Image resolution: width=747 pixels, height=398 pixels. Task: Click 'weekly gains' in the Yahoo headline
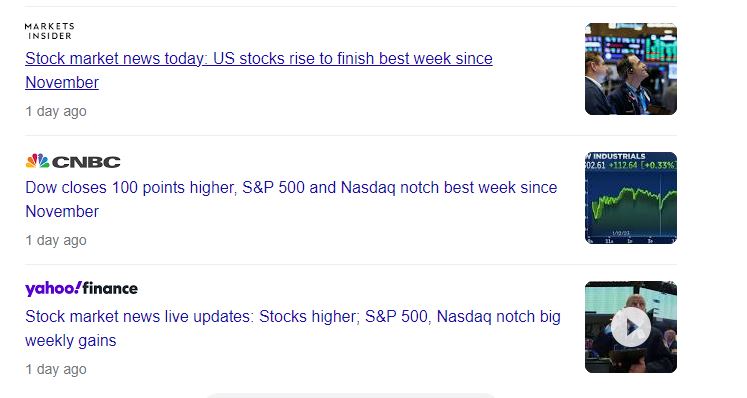click(71, 341)
